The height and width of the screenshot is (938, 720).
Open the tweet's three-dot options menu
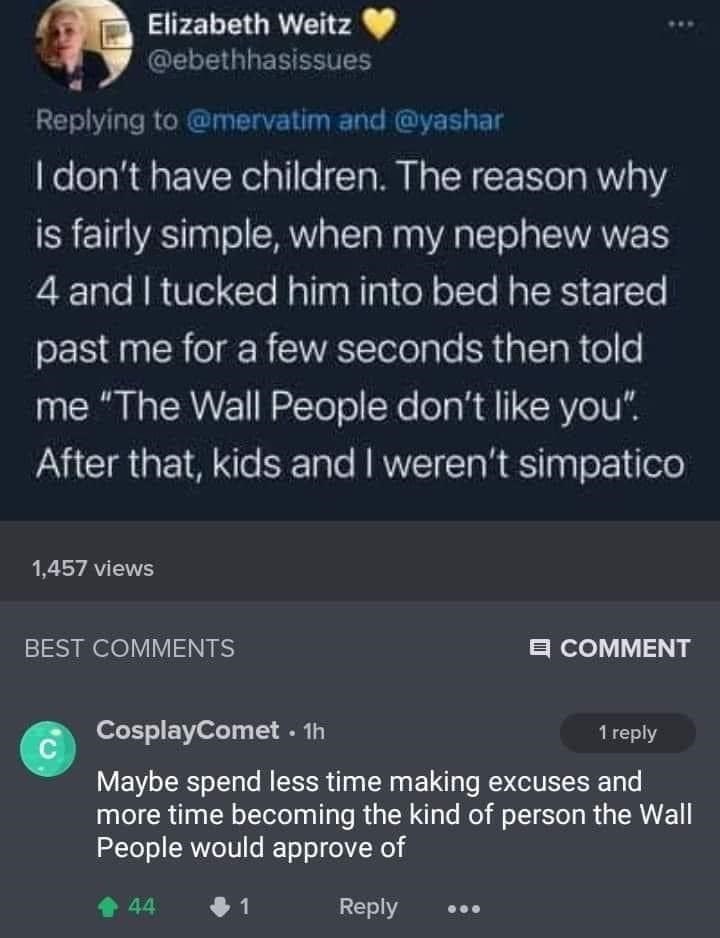(x=683, y=22)
